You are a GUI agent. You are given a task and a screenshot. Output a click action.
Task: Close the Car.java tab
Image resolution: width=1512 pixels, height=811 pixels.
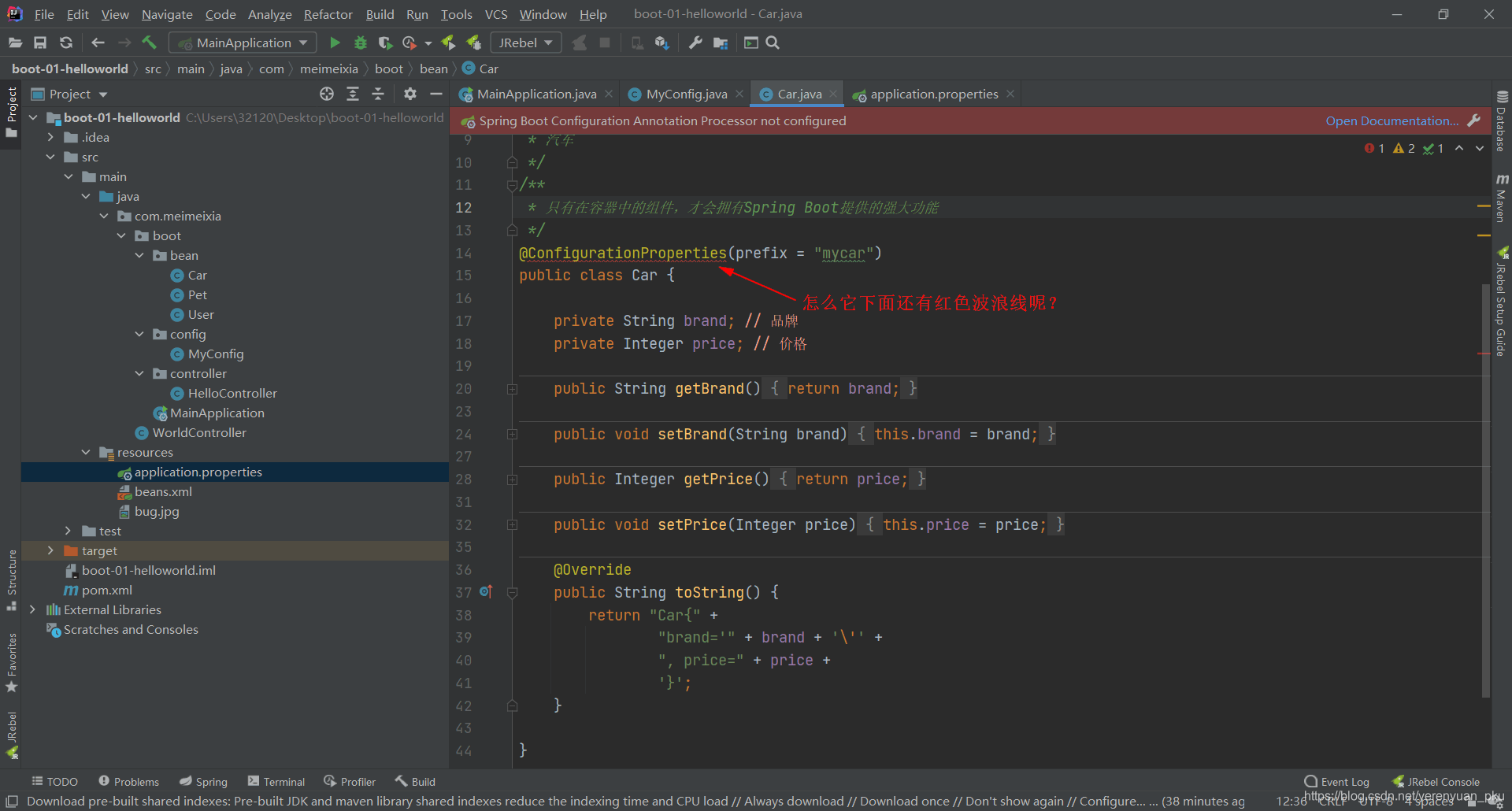tap(833, 94)
